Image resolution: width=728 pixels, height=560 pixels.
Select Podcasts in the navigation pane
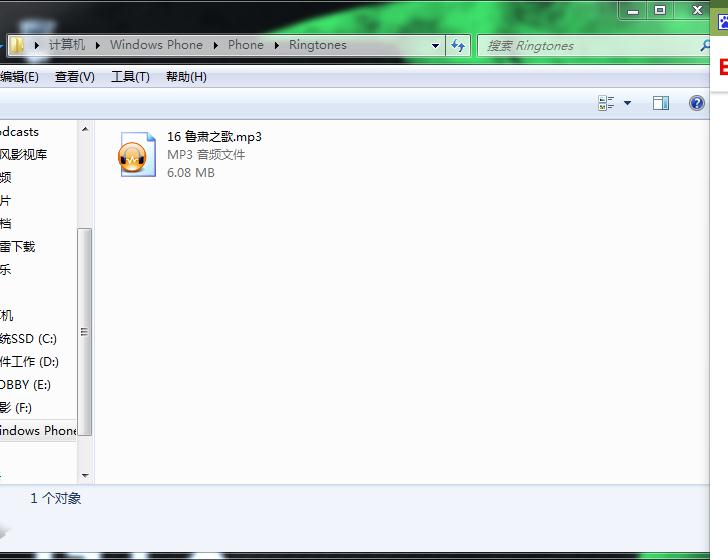tap(20, 132)
